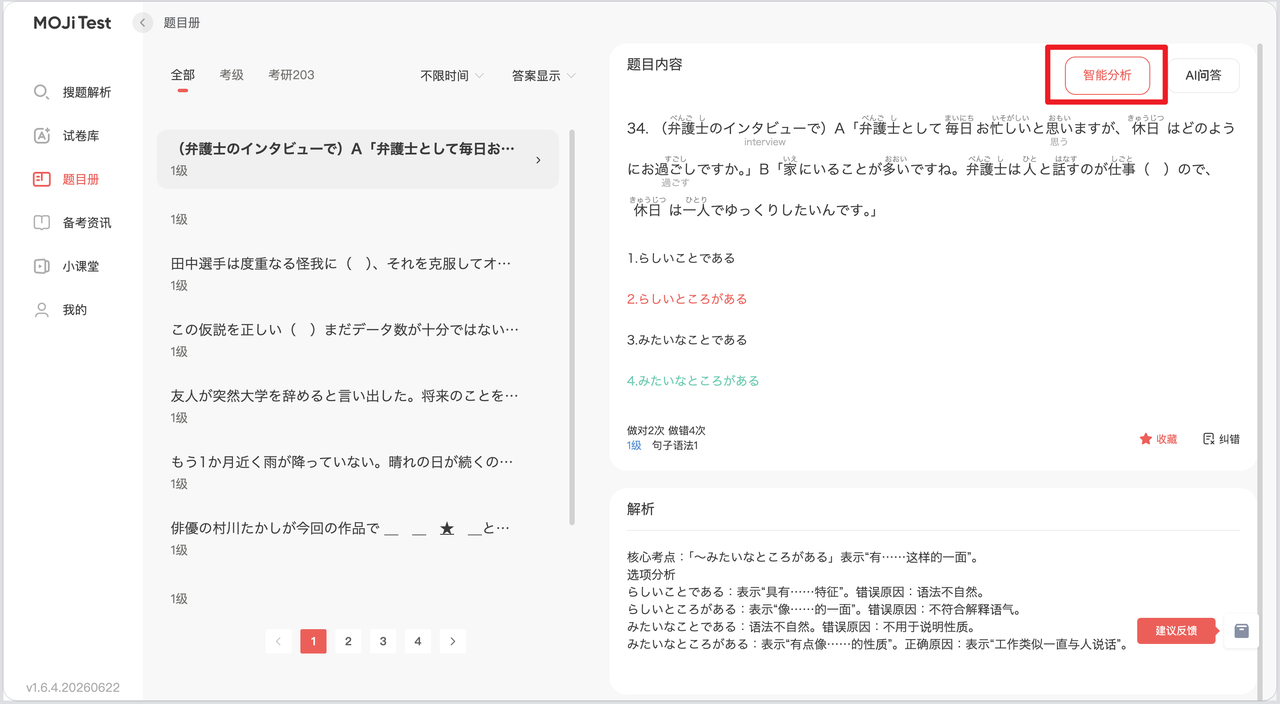Click the 小课堂 sidebar icon

coord(41,266)
